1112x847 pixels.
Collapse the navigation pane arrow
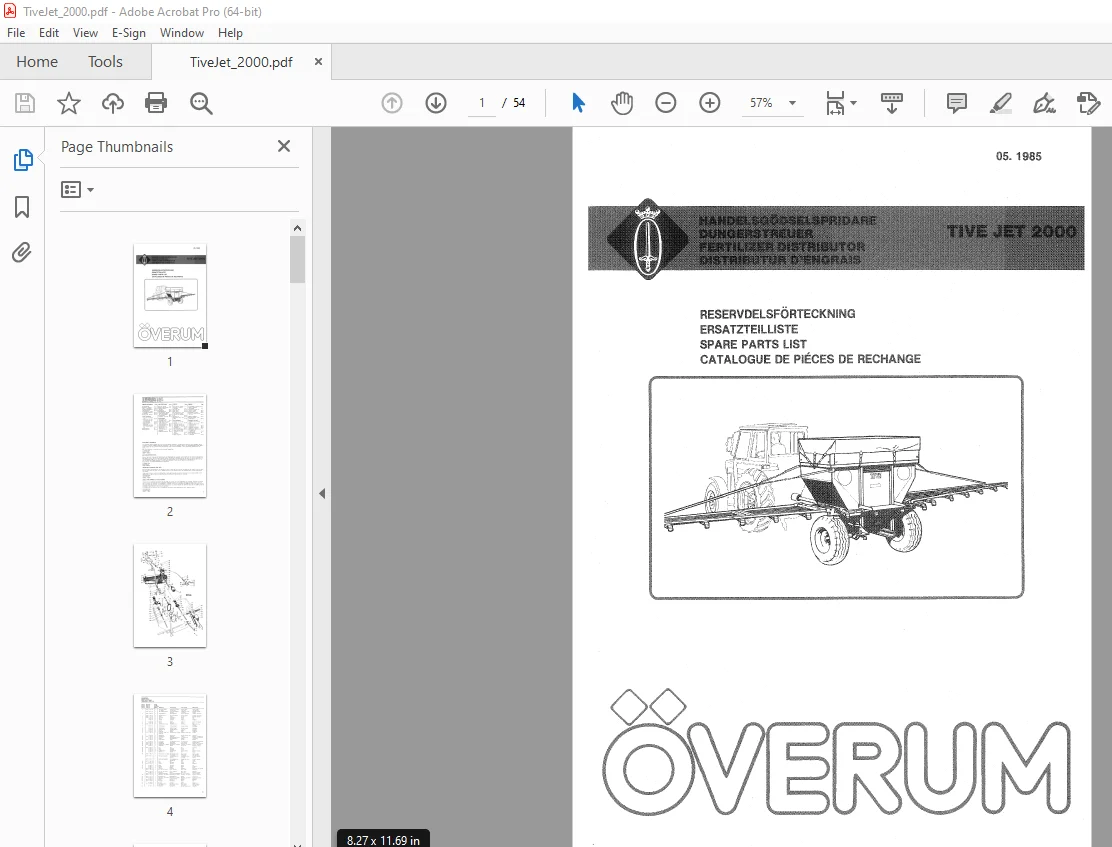pyautogui.click(x=322, y=493)
